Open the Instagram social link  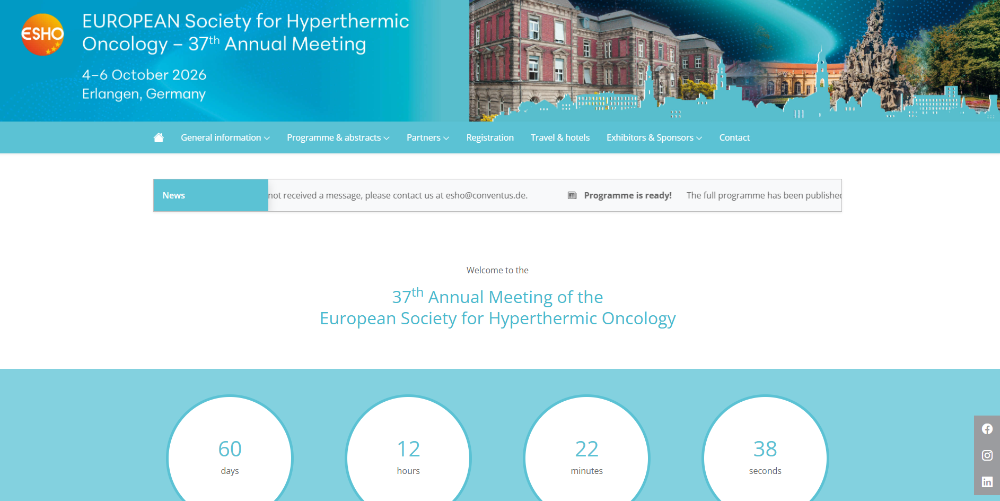(987, 455)
